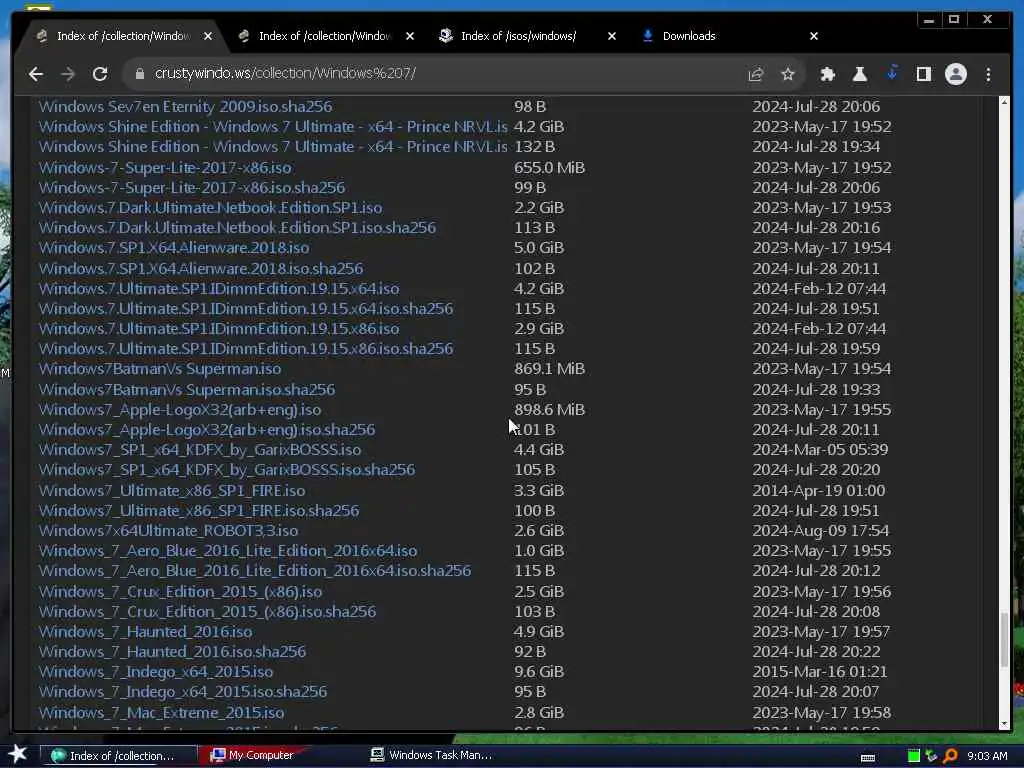Open Windows_7_Indego_x64_2015.iso link
Image resolution: width=1024 pixels, height=768 pixels.
[x=155, y=672]
